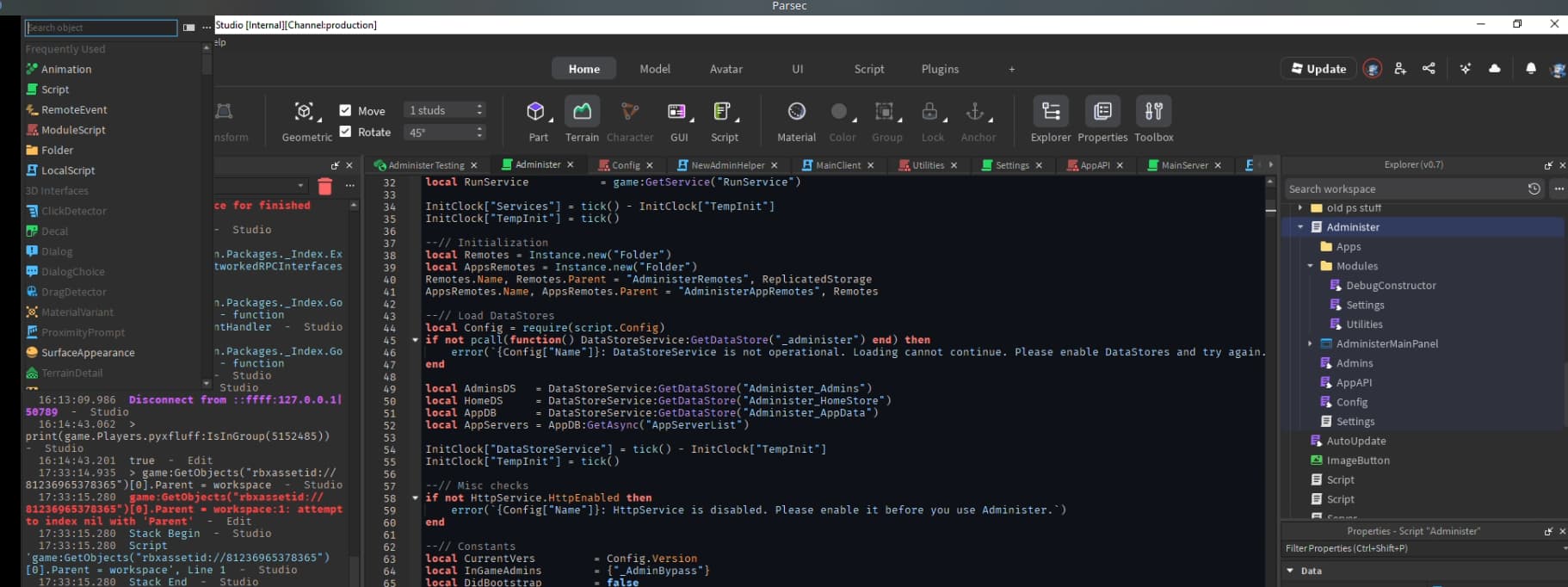
Task: Click the Group tool
Action: point(884,111)
